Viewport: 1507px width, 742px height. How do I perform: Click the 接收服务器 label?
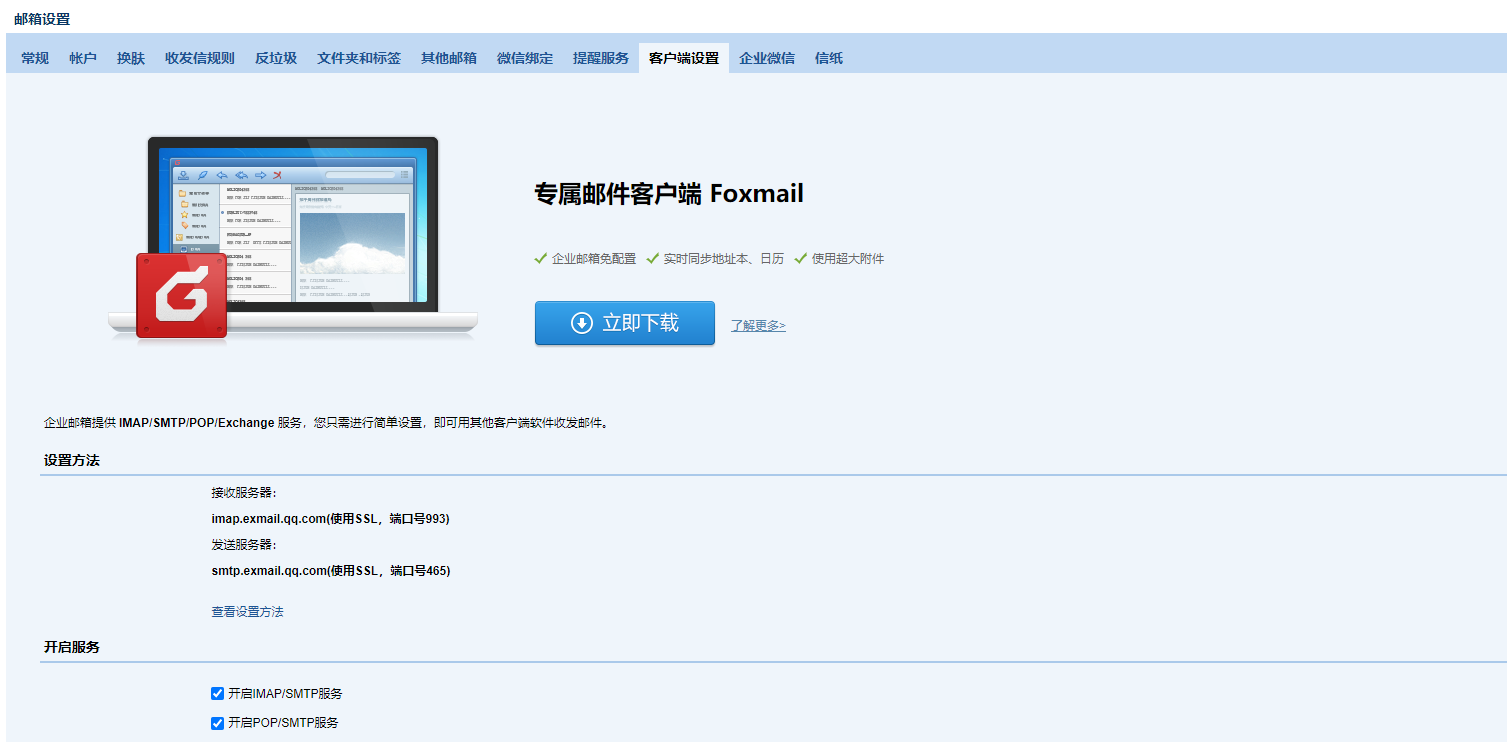click(244, 493)
